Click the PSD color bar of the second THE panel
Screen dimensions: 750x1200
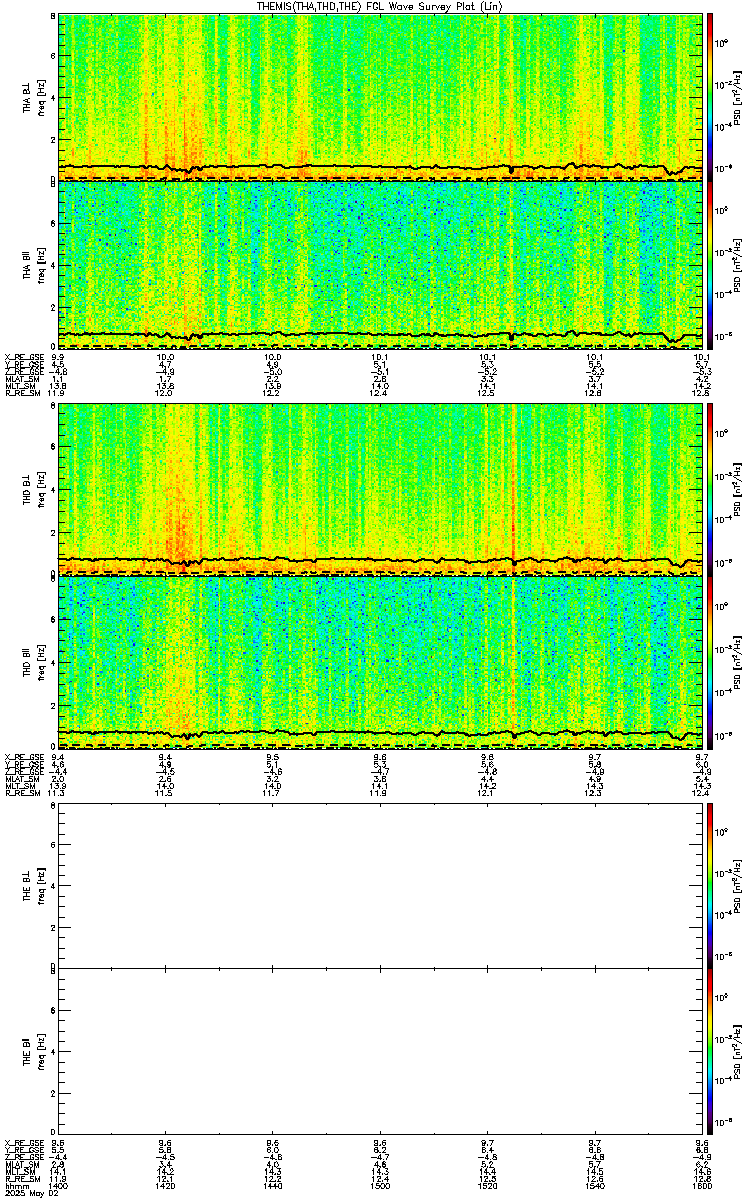711,1052
